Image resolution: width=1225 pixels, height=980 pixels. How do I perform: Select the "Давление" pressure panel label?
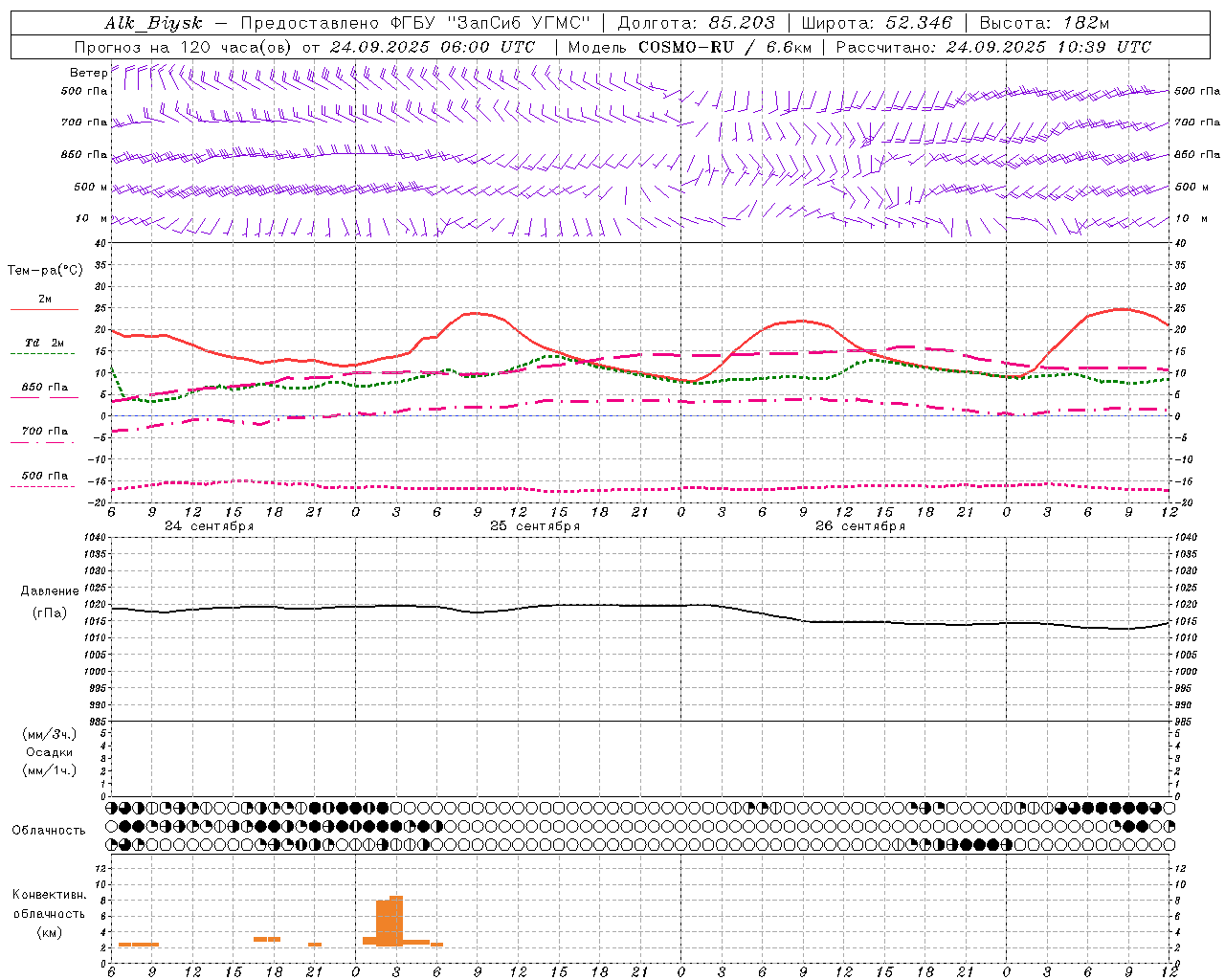50,591
